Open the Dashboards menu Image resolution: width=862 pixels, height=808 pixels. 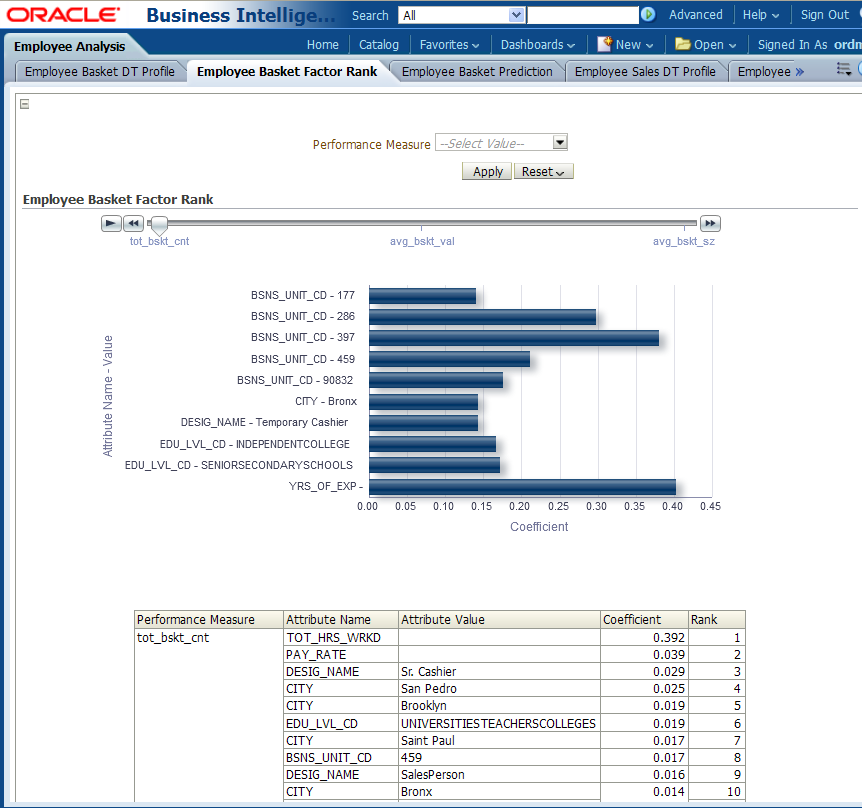pyautogui.click(x=537, y=45)
